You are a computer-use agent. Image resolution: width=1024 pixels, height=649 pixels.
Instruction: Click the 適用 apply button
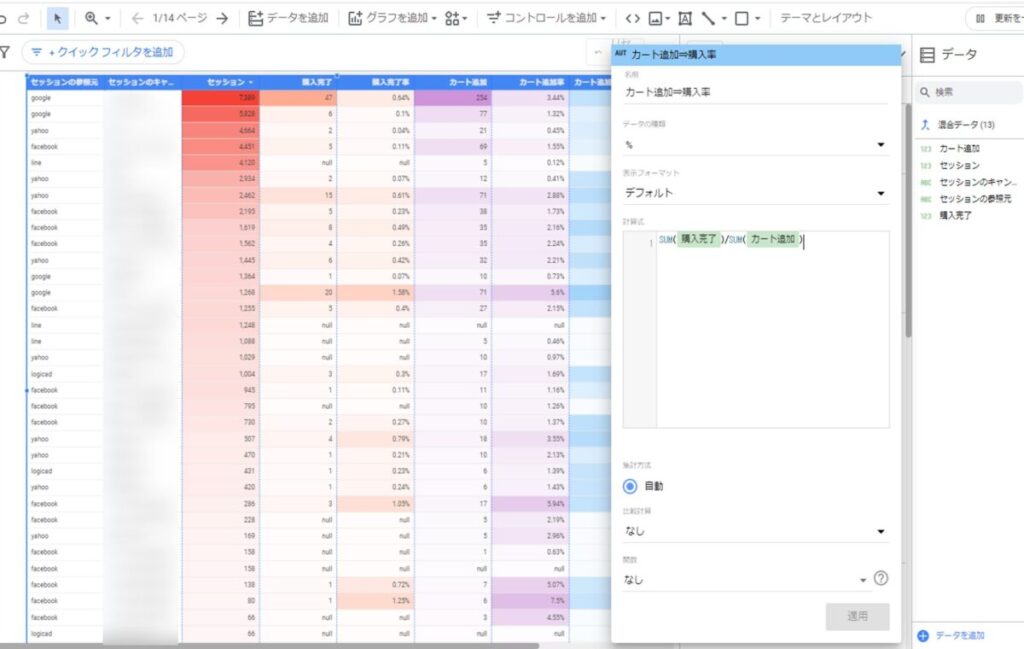coord(857,616)
